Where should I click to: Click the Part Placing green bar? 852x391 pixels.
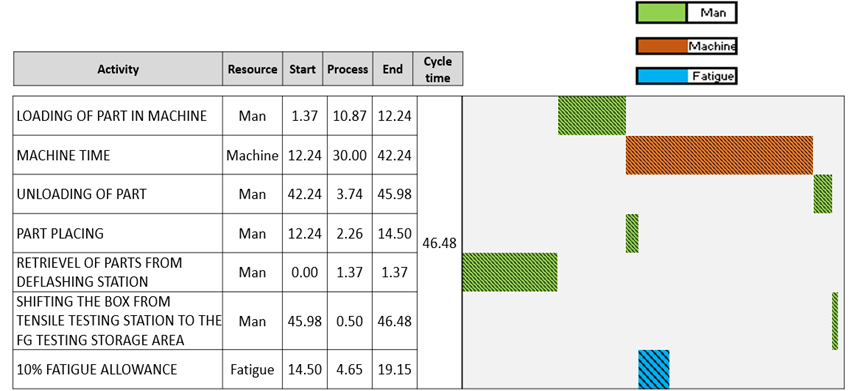point(632,233)
